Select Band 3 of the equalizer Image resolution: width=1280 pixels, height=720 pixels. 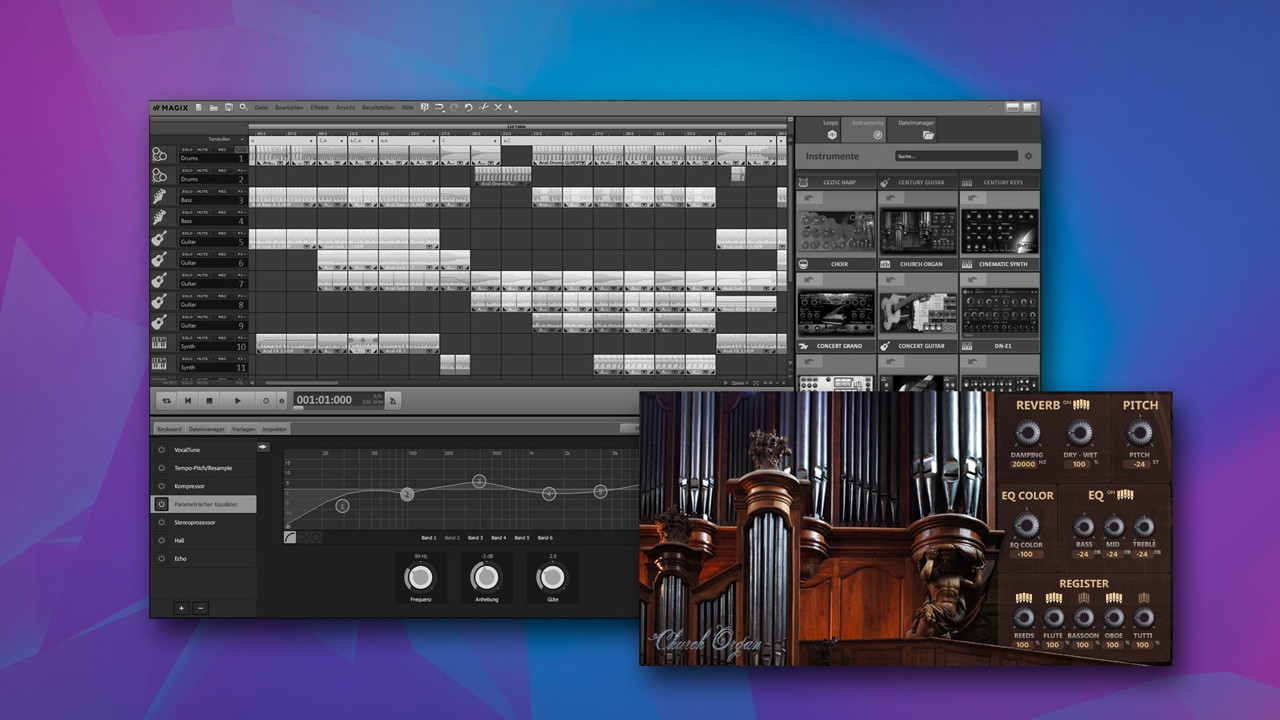[x=475, y=538]
